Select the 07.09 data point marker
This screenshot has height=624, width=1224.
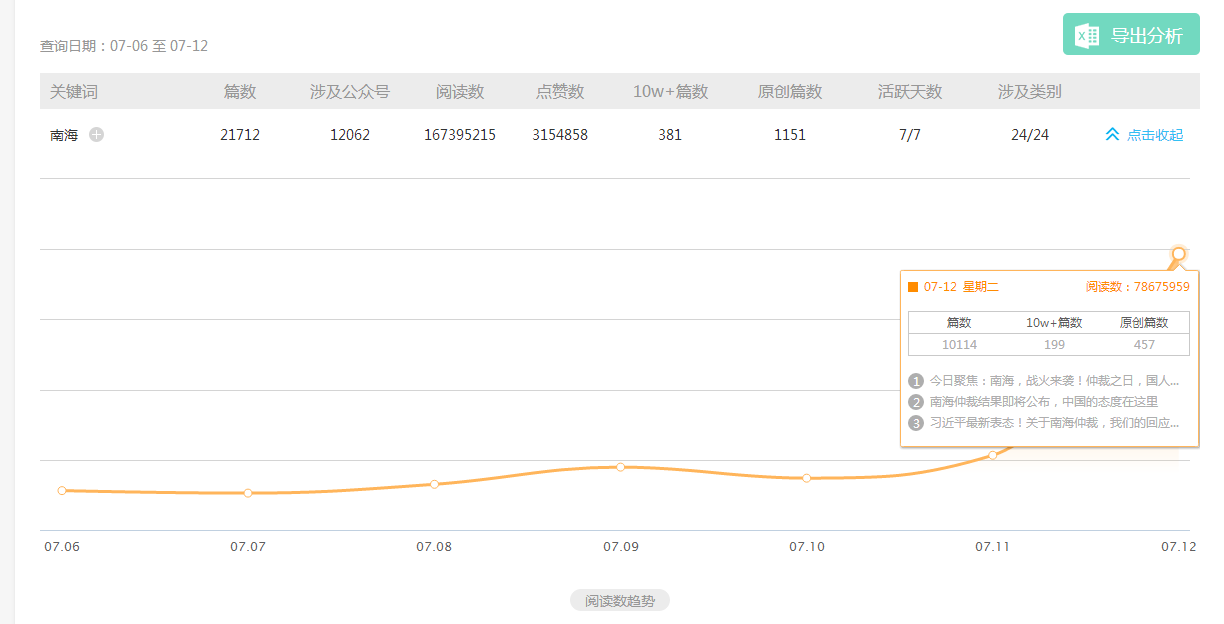coord(620,467)
